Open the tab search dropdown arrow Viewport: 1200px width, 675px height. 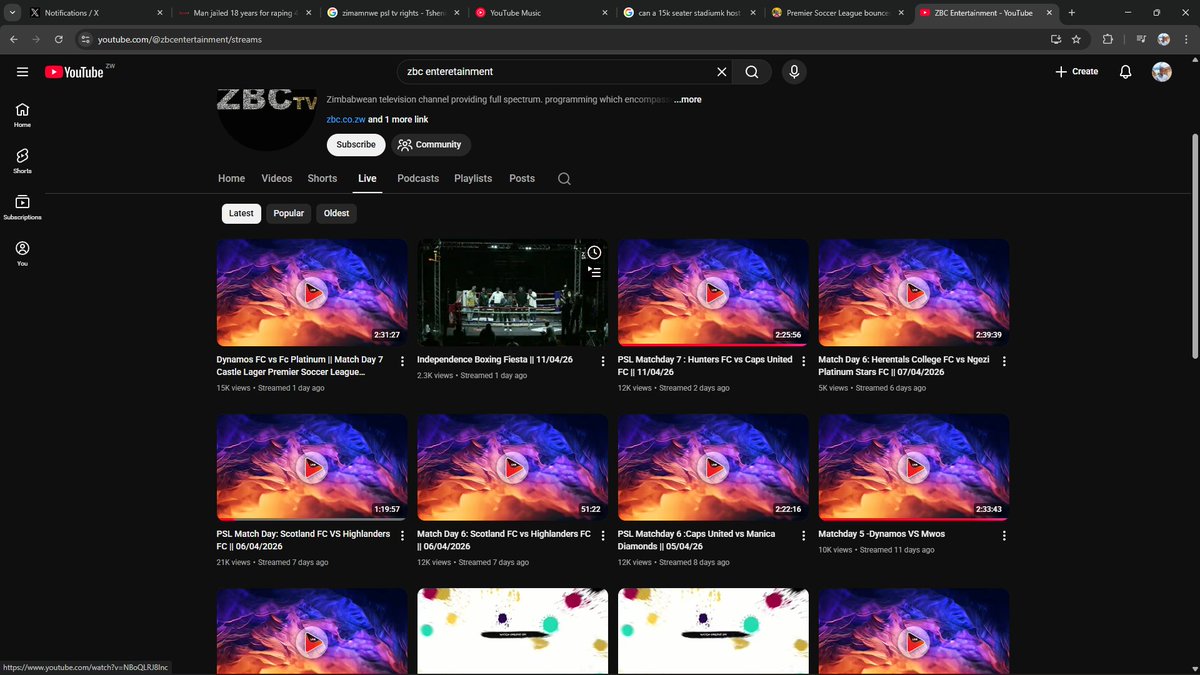click(x=11, y=13)
